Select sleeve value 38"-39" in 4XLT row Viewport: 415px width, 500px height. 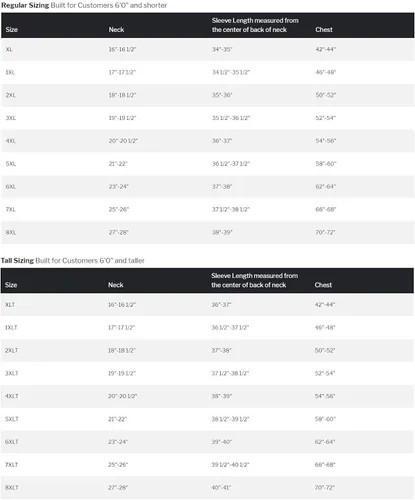click(x=221, y=396)
